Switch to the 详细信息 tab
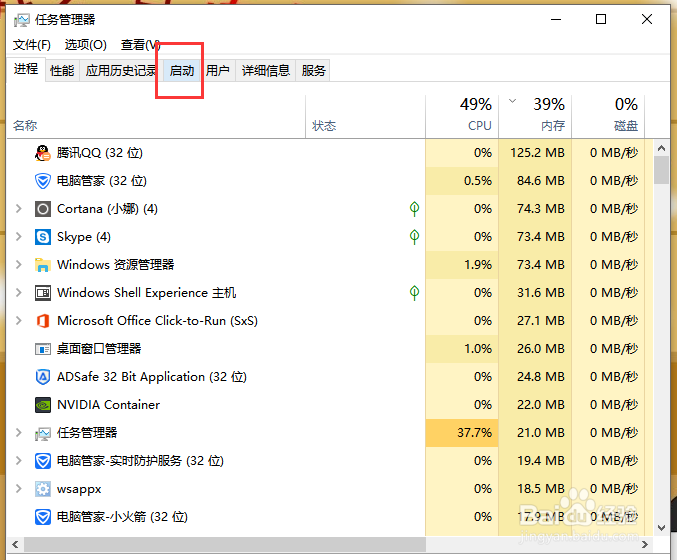The width and height of the screenshot is (677, 560). pos(266,70)
